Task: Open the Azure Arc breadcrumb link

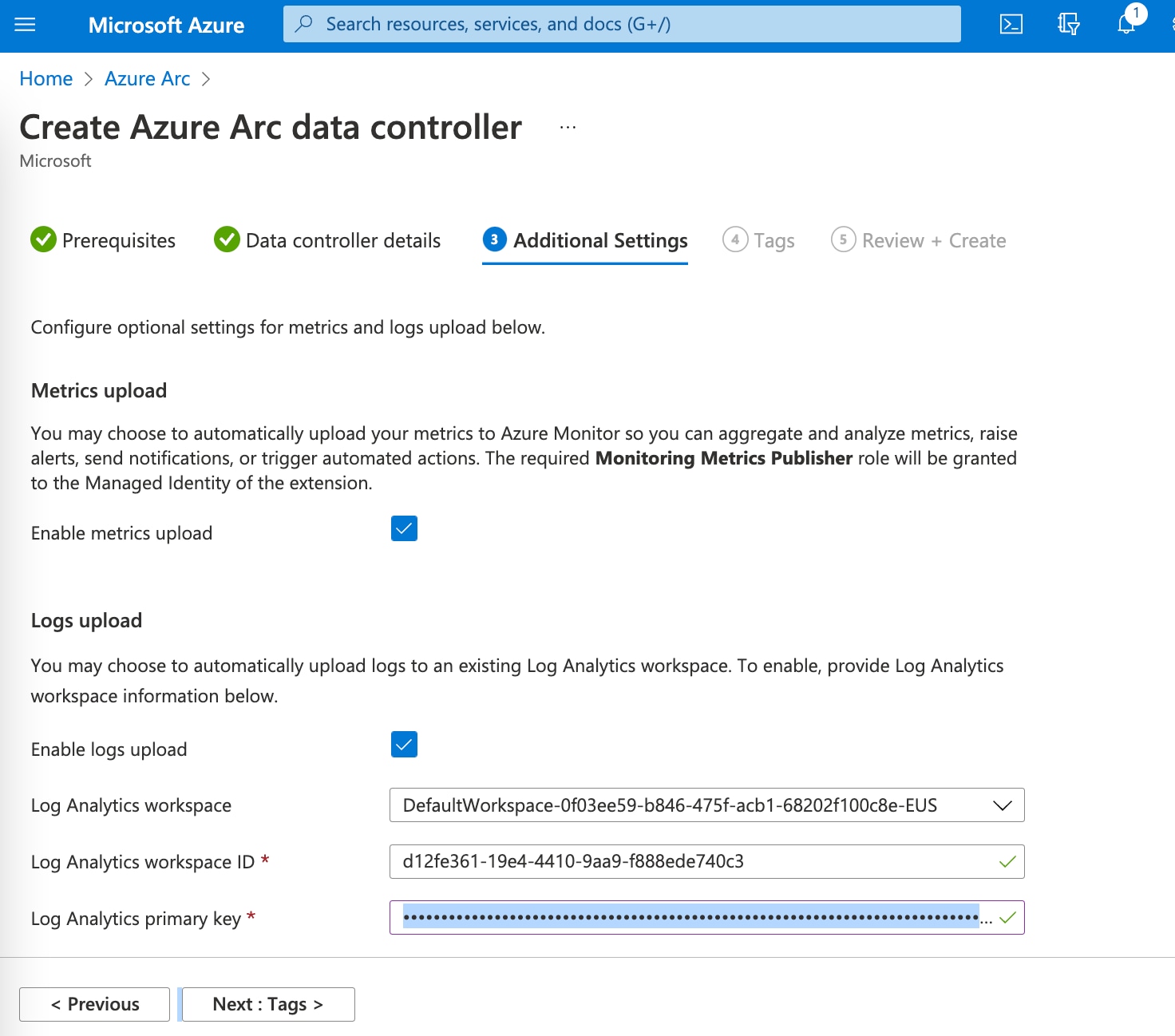Action: [x=148, y=79]
